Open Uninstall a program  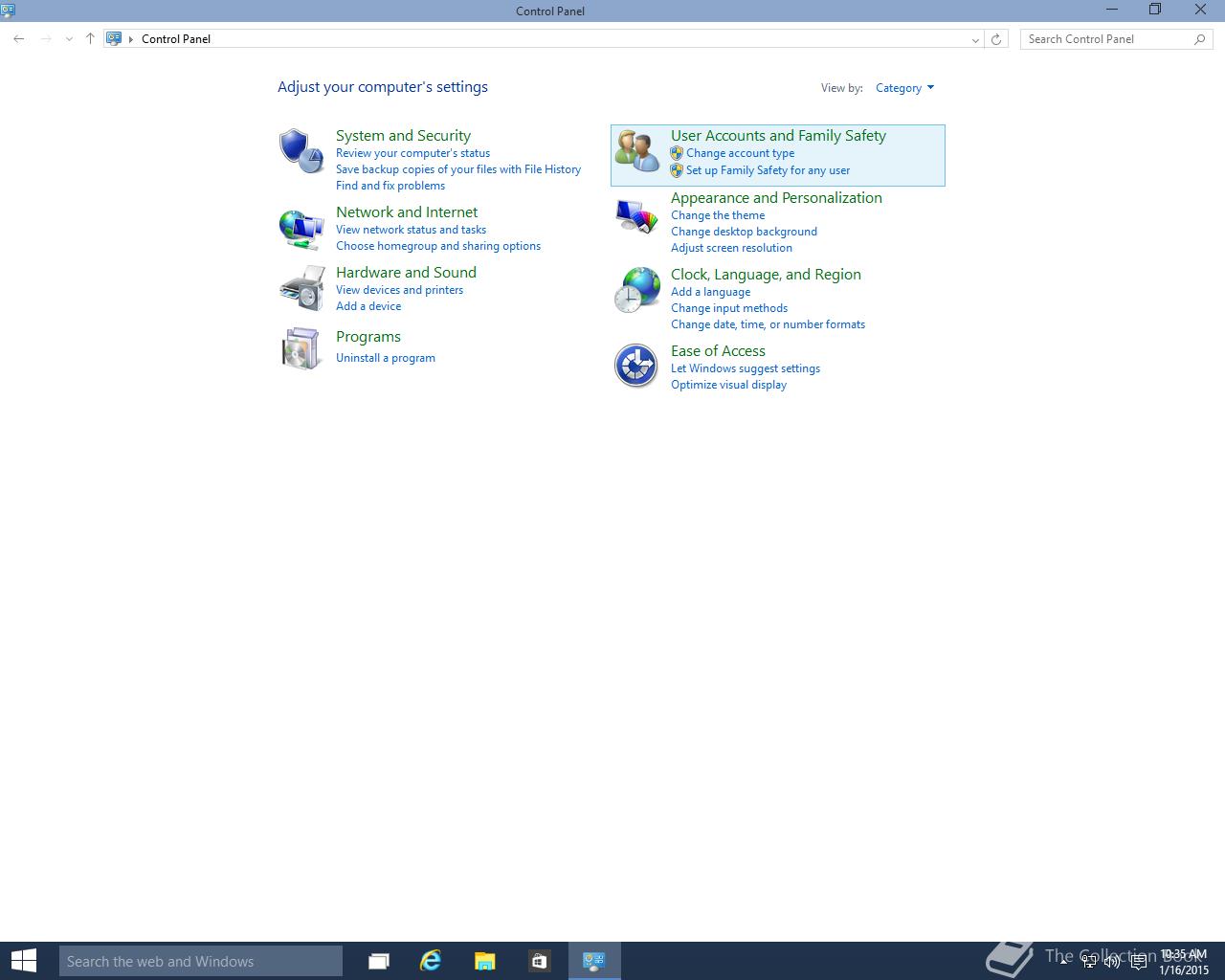[x=386, y=358]
